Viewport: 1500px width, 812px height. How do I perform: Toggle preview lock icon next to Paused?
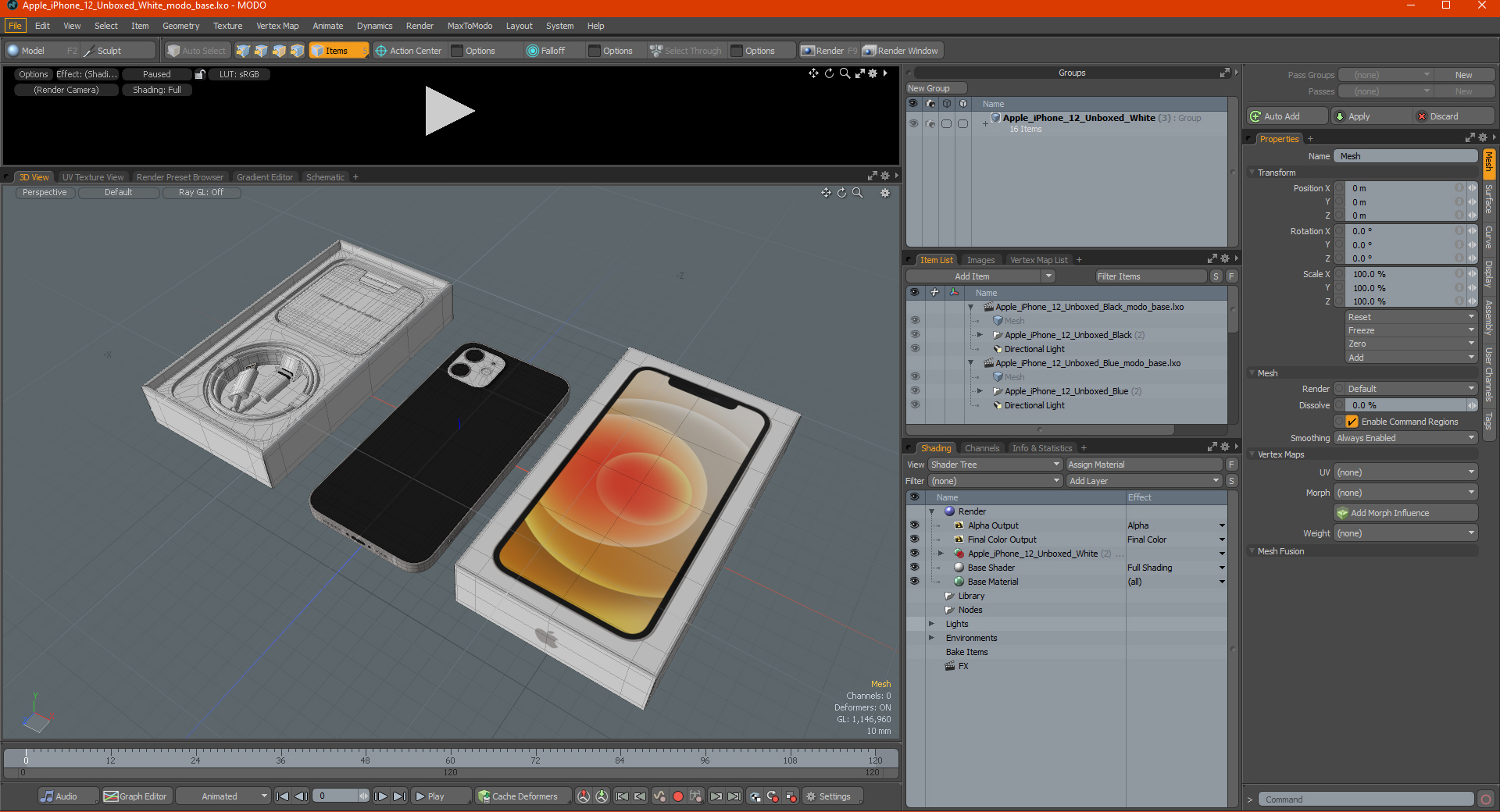[200, 74]
